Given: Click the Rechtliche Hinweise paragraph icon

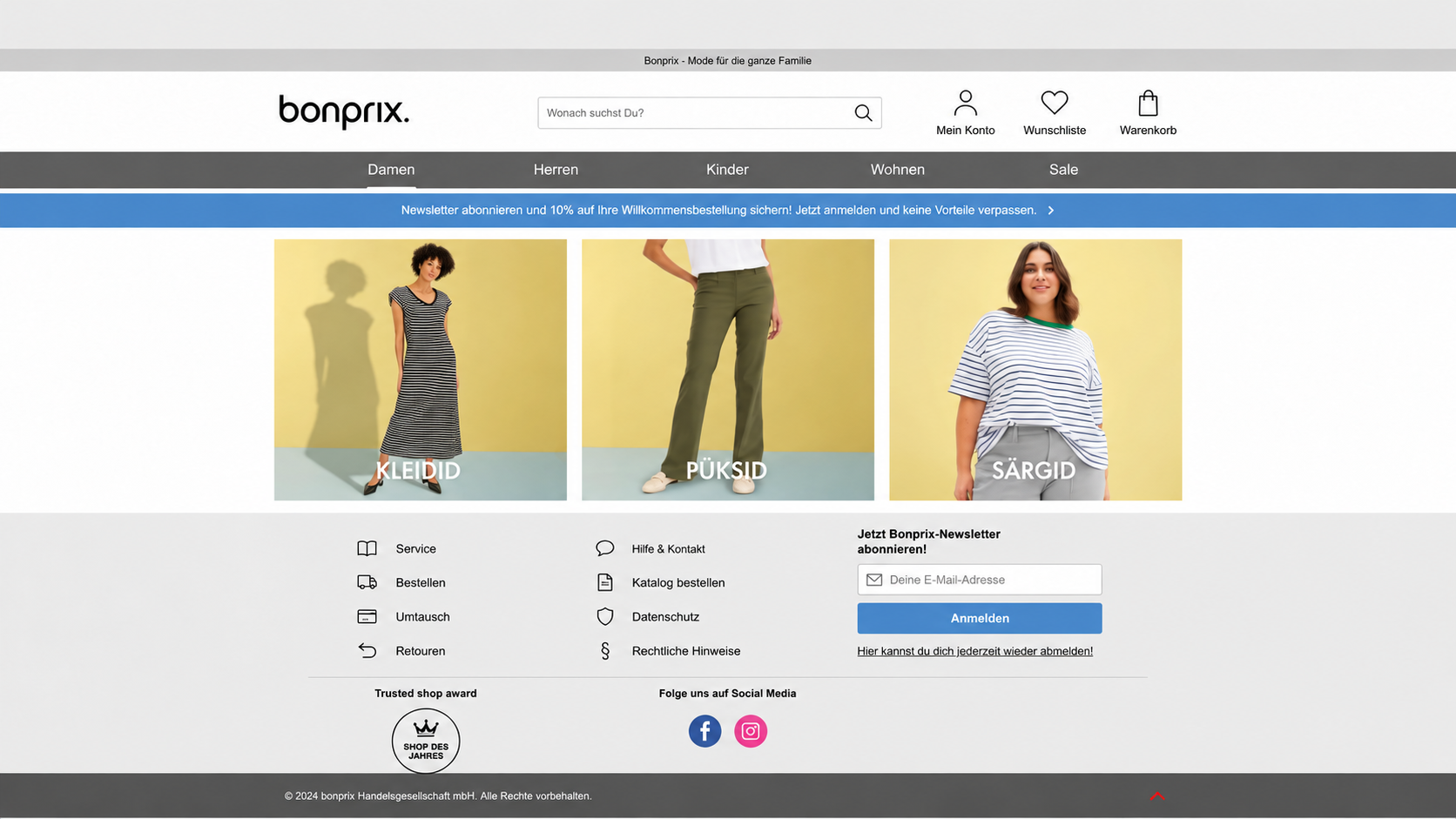Looking at the screenshot, I should click(605, 650).
